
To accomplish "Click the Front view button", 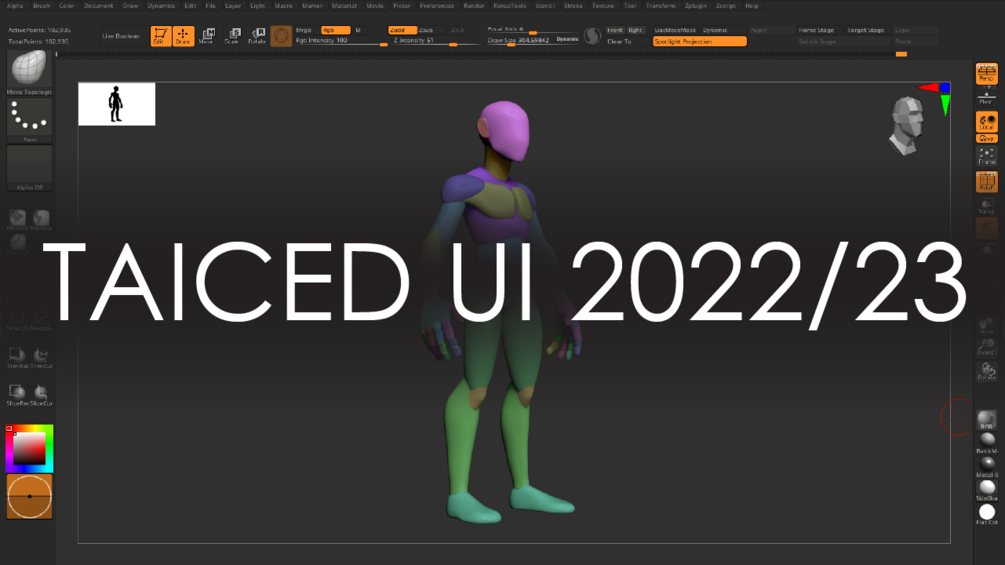I will point(615,30).
